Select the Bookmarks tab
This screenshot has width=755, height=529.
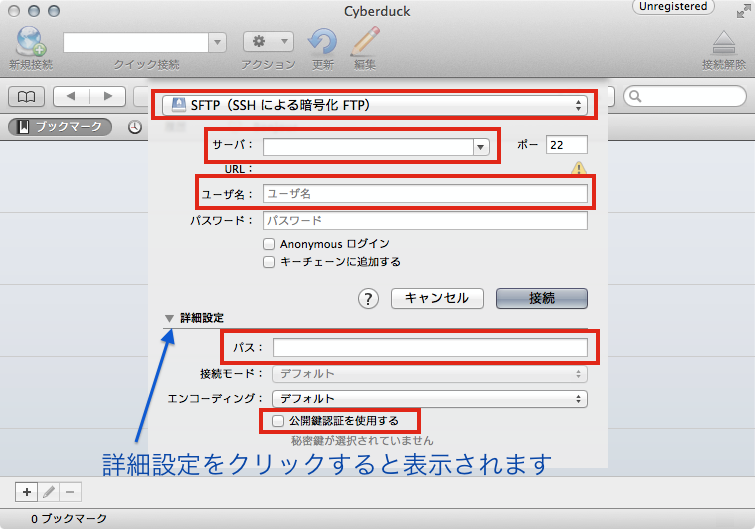click(60, 127)
